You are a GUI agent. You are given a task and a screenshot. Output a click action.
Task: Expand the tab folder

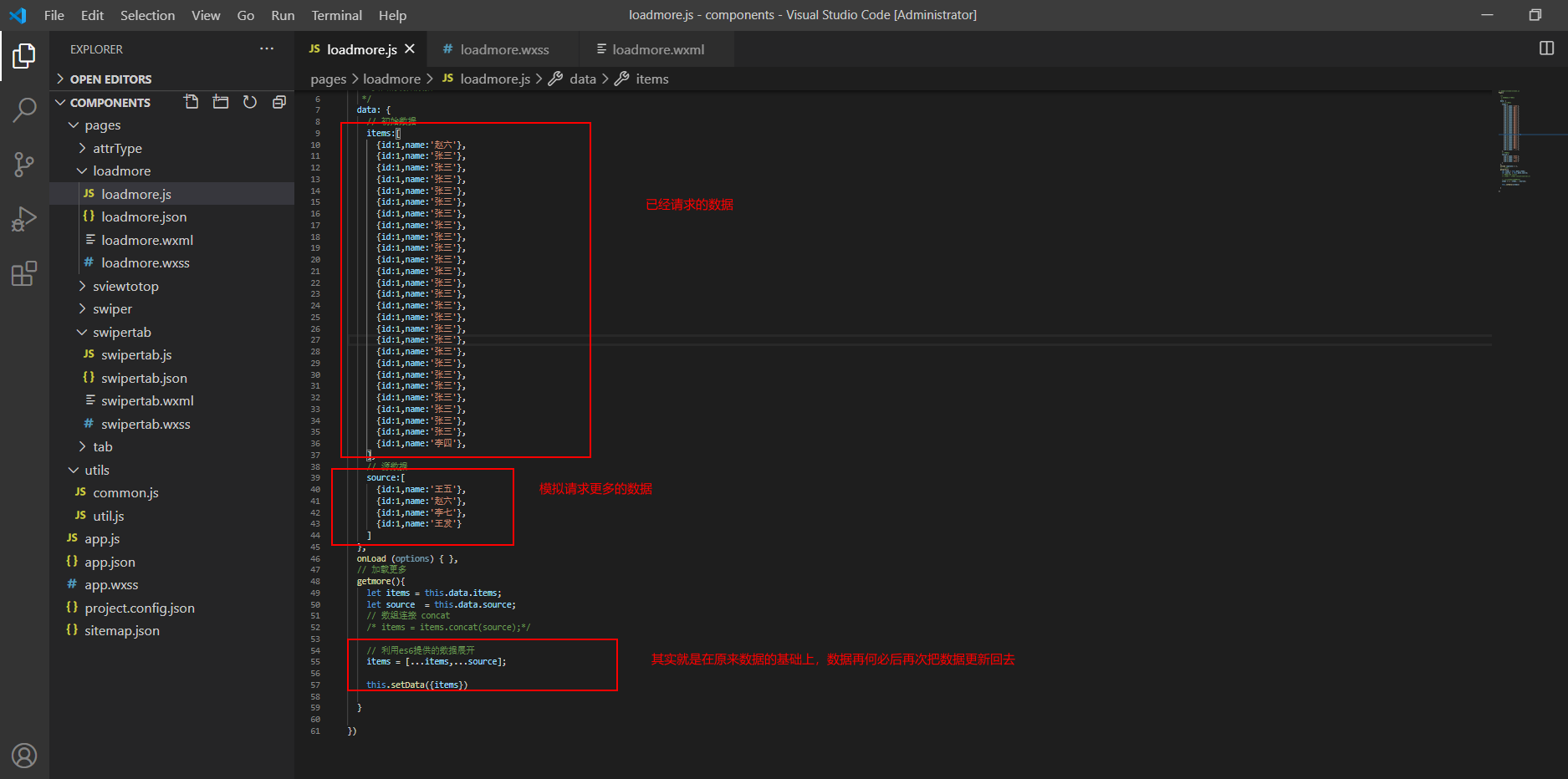pyautogui.click(x=171, y=447)
